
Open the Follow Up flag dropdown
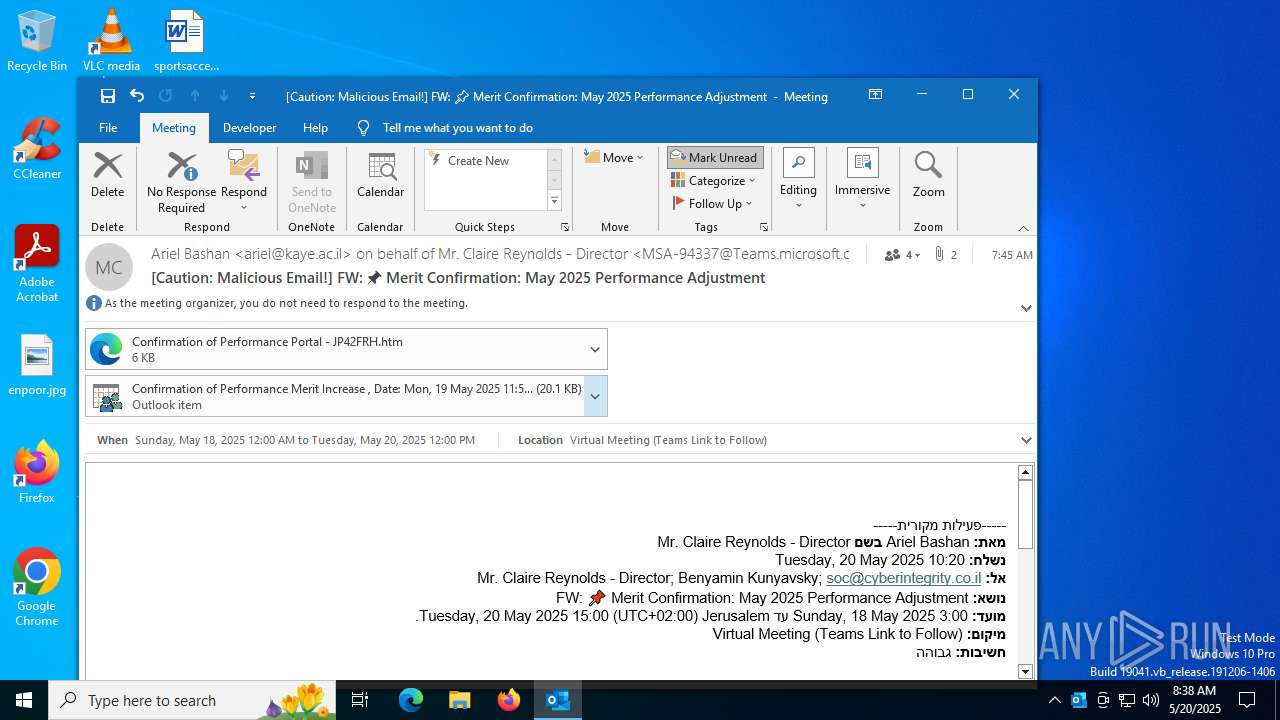pos(712,204)
